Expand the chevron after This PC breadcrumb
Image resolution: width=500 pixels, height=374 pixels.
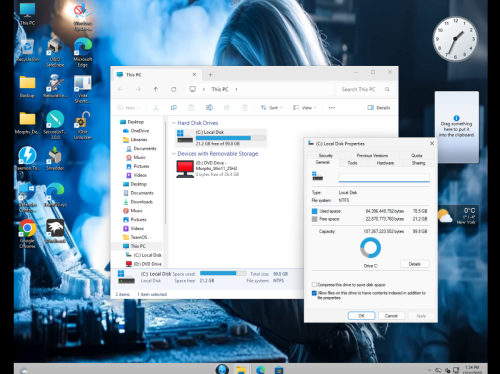[236, 89]
